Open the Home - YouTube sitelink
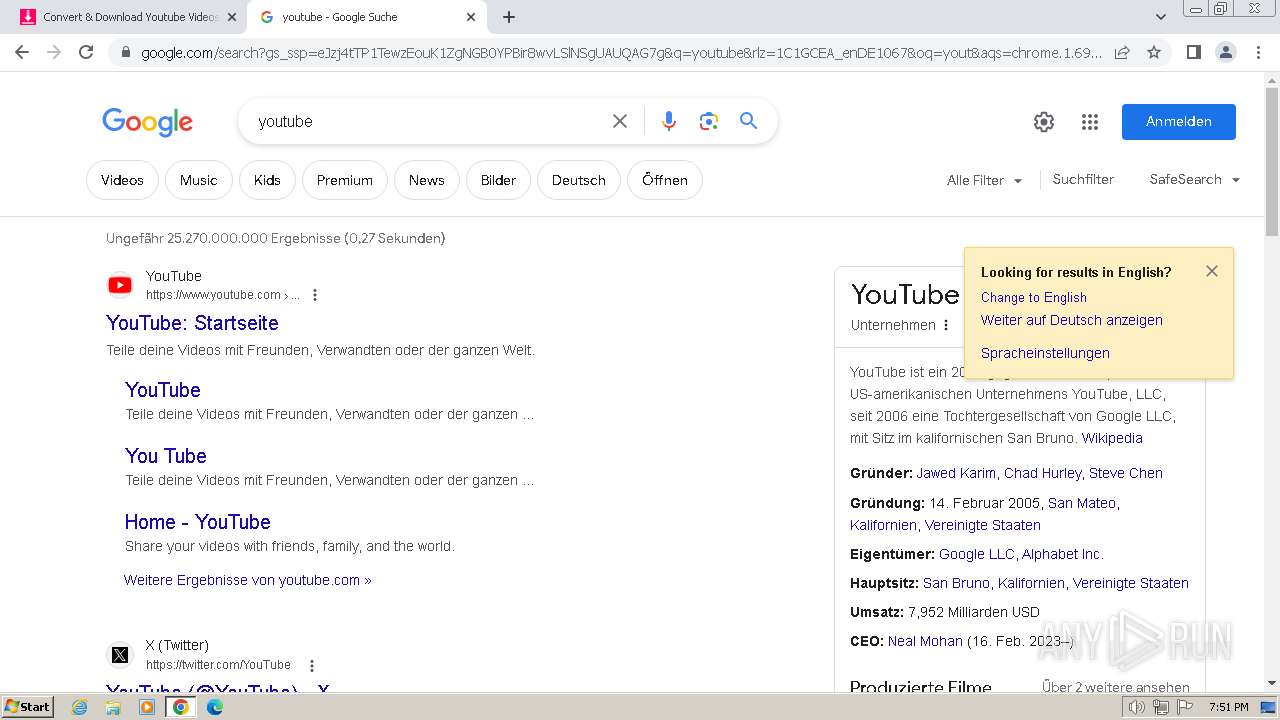 click(x=197, y=522)
